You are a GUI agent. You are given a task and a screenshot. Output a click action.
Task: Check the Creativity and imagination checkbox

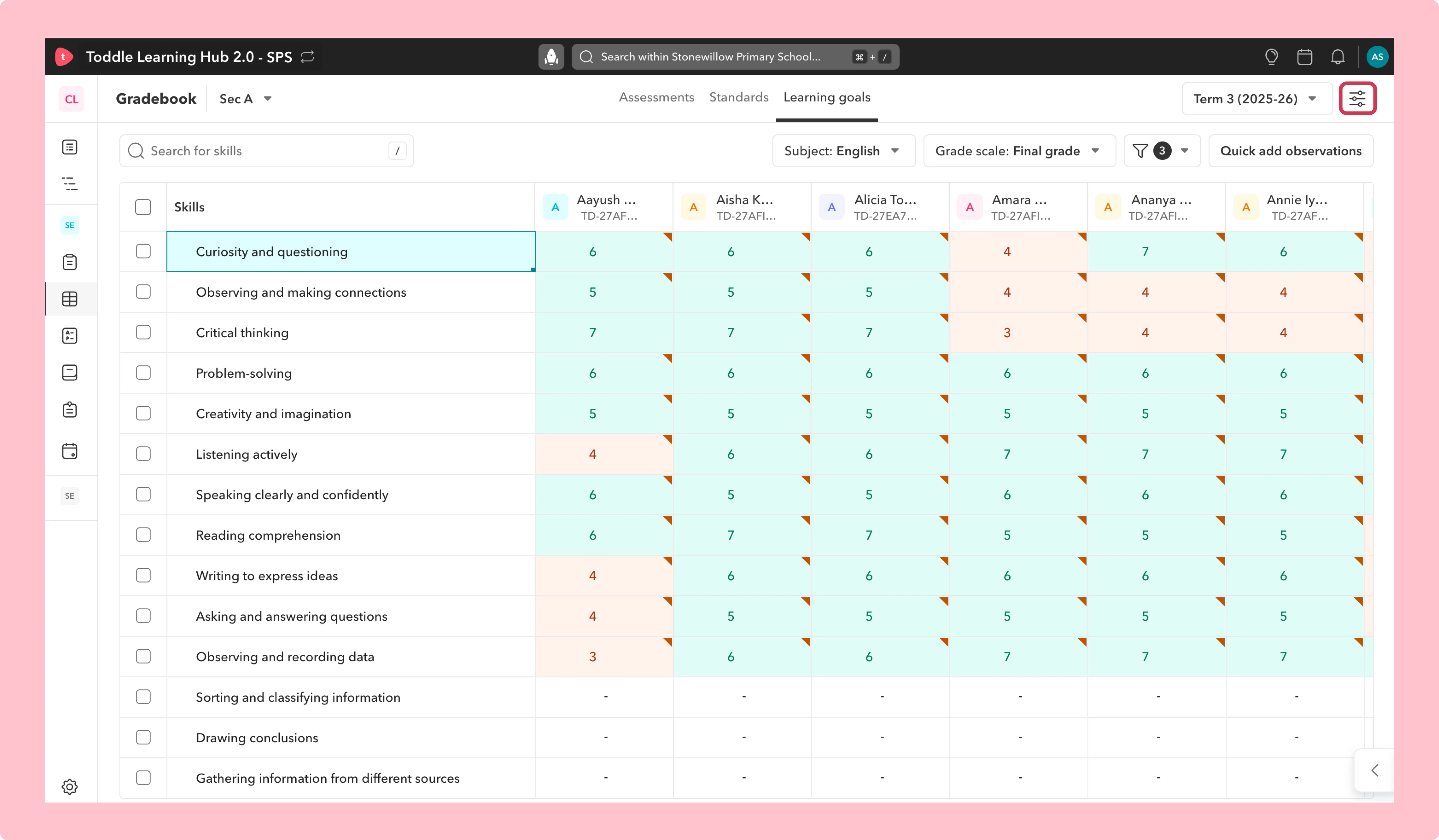click(x=143, y=413)
